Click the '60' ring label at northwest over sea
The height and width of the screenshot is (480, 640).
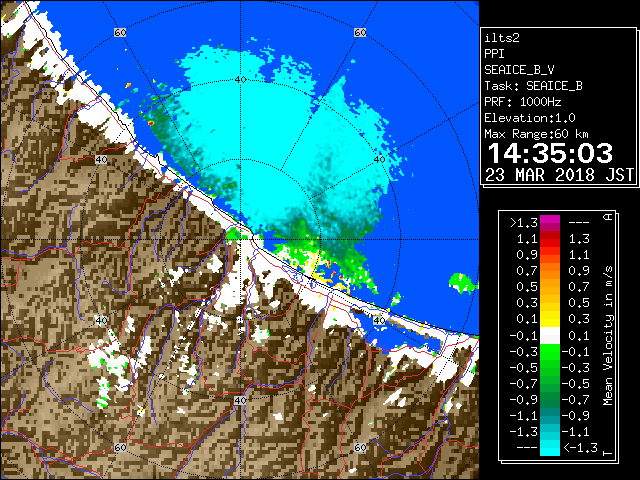pos(120,32)
